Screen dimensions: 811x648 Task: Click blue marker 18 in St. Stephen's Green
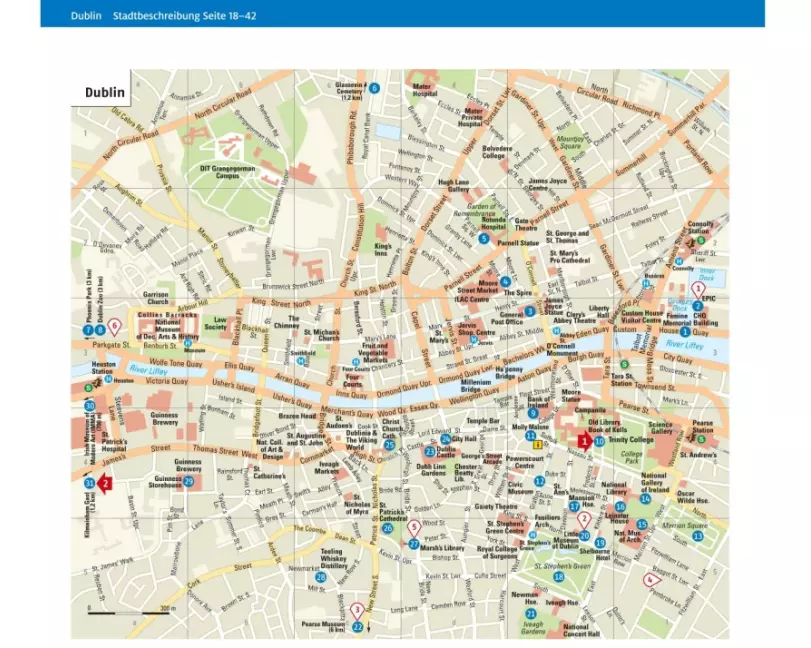click(x=559, y=576)
